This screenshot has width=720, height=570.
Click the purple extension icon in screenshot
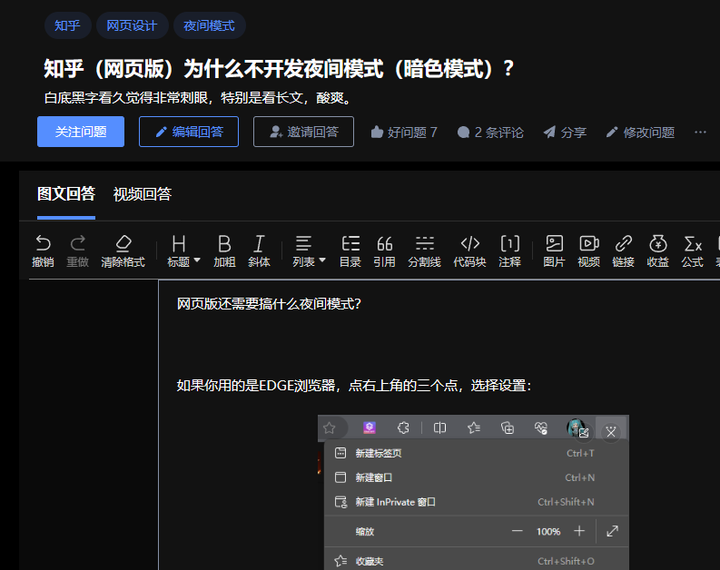(x=370, y=428)
